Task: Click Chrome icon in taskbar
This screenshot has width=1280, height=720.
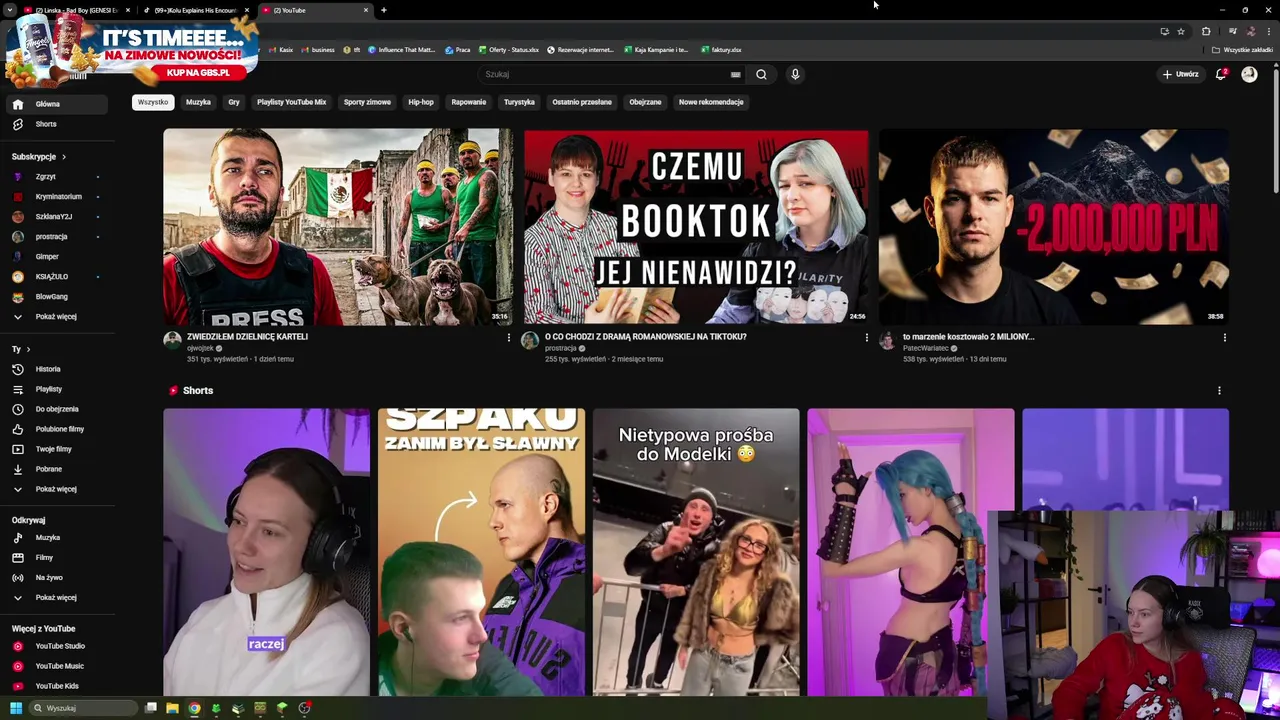Action: coord(194,708)
